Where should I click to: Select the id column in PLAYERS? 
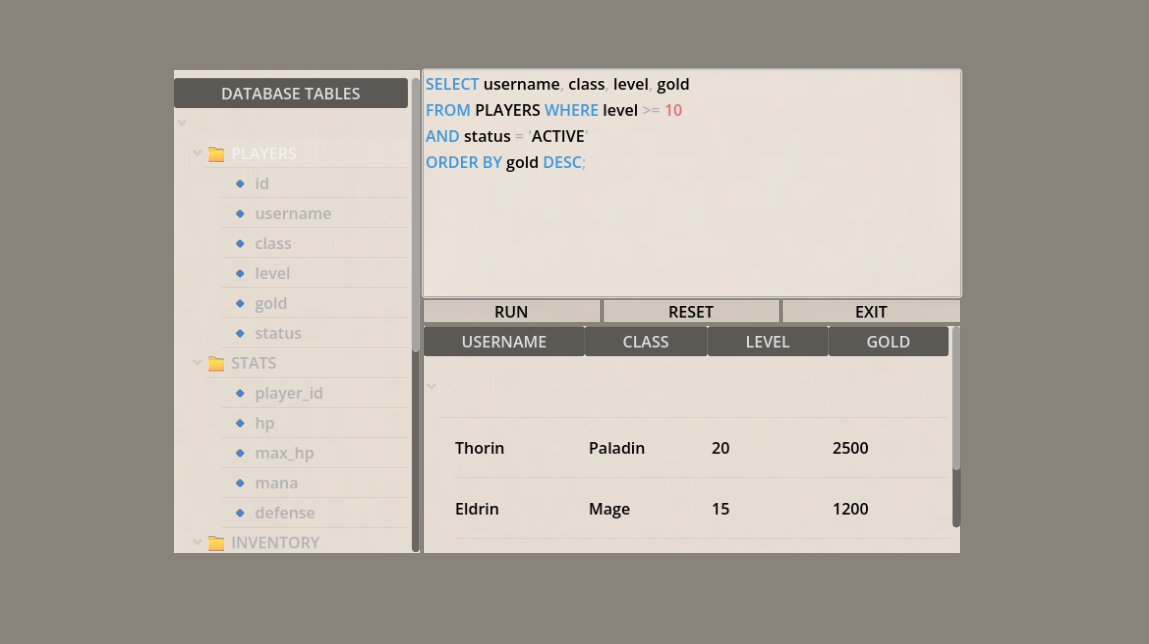262,184
